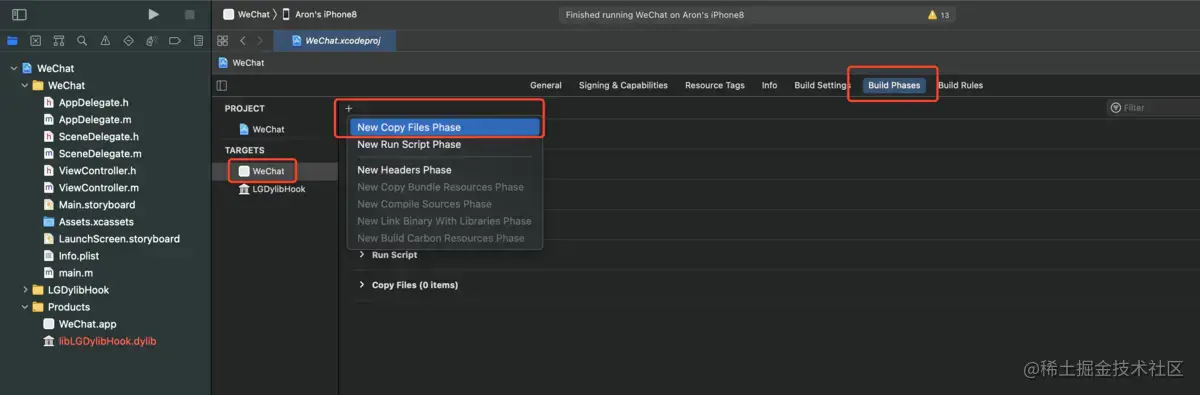This screenshot has width=1200, height=395.
Task: Toggle the navigator sidebar icon
Action: click(x=19, y=15)
